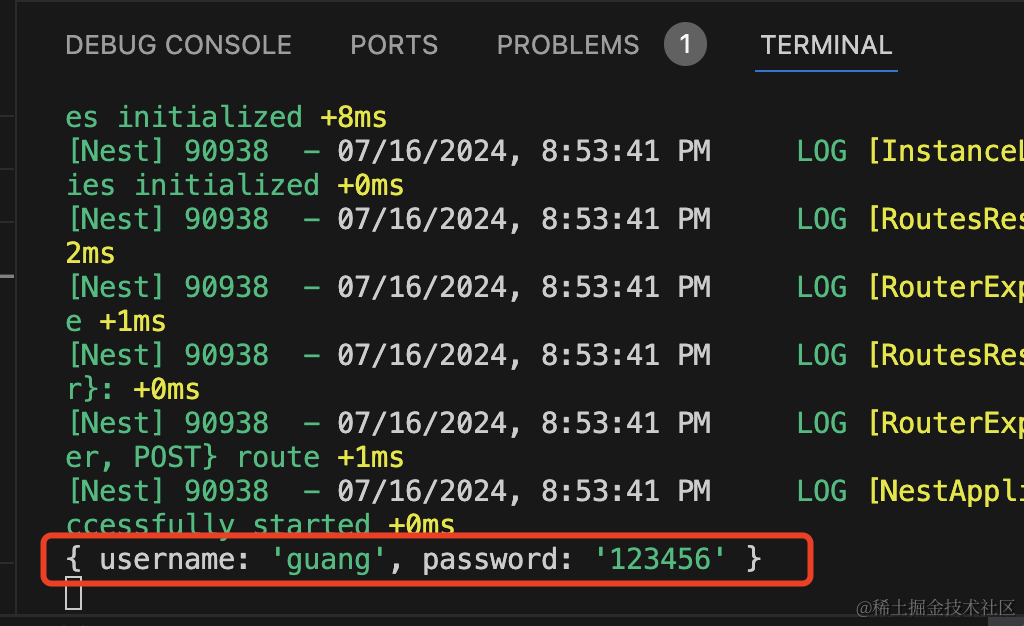This screenshot has height=626, width=1024.
Task: Open the PORTS tab
Action: [x=394, y=45]
